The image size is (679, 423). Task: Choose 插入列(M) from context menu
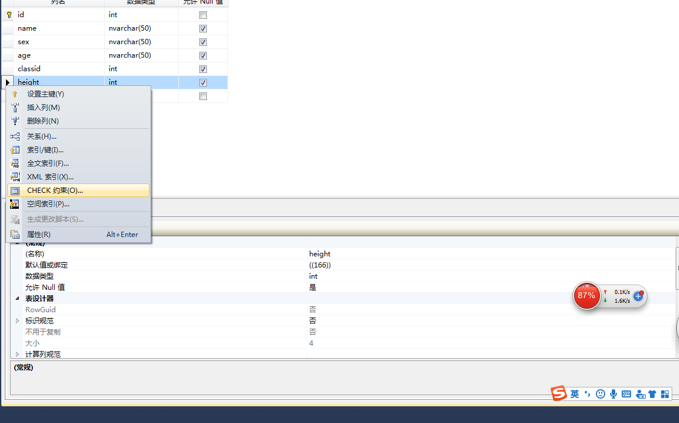click(x=78, y=107)
